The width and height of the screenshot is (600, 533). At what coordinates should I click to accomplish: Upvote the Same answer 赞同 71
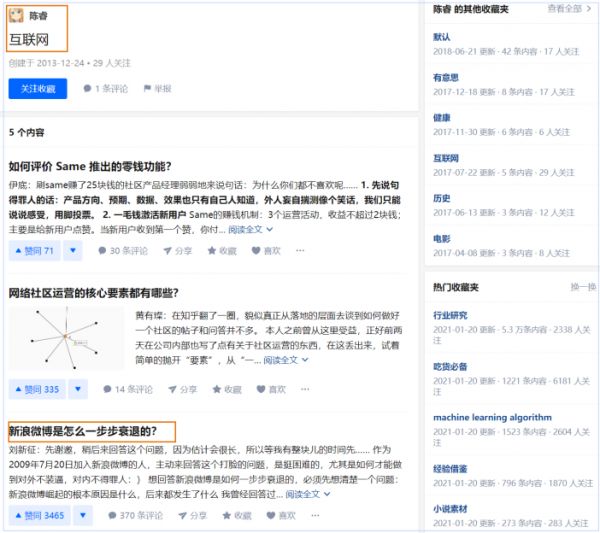34,251
